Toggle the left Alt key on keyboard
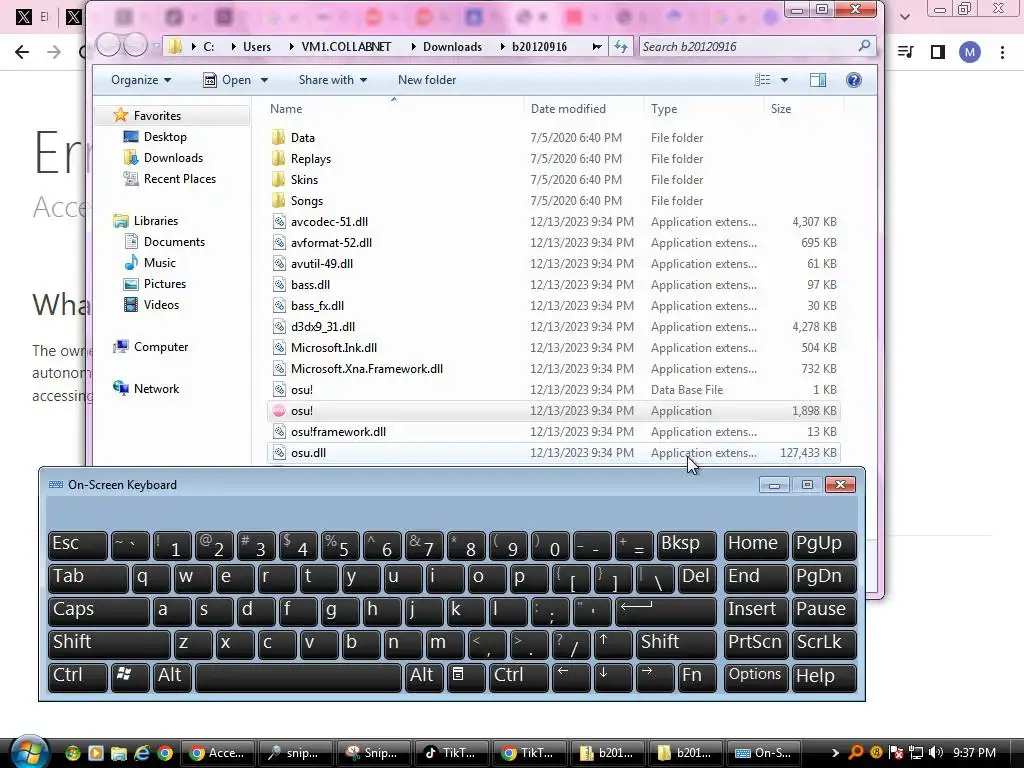The width and height of the screenshot is (1024, 768). tap(172, 677)
